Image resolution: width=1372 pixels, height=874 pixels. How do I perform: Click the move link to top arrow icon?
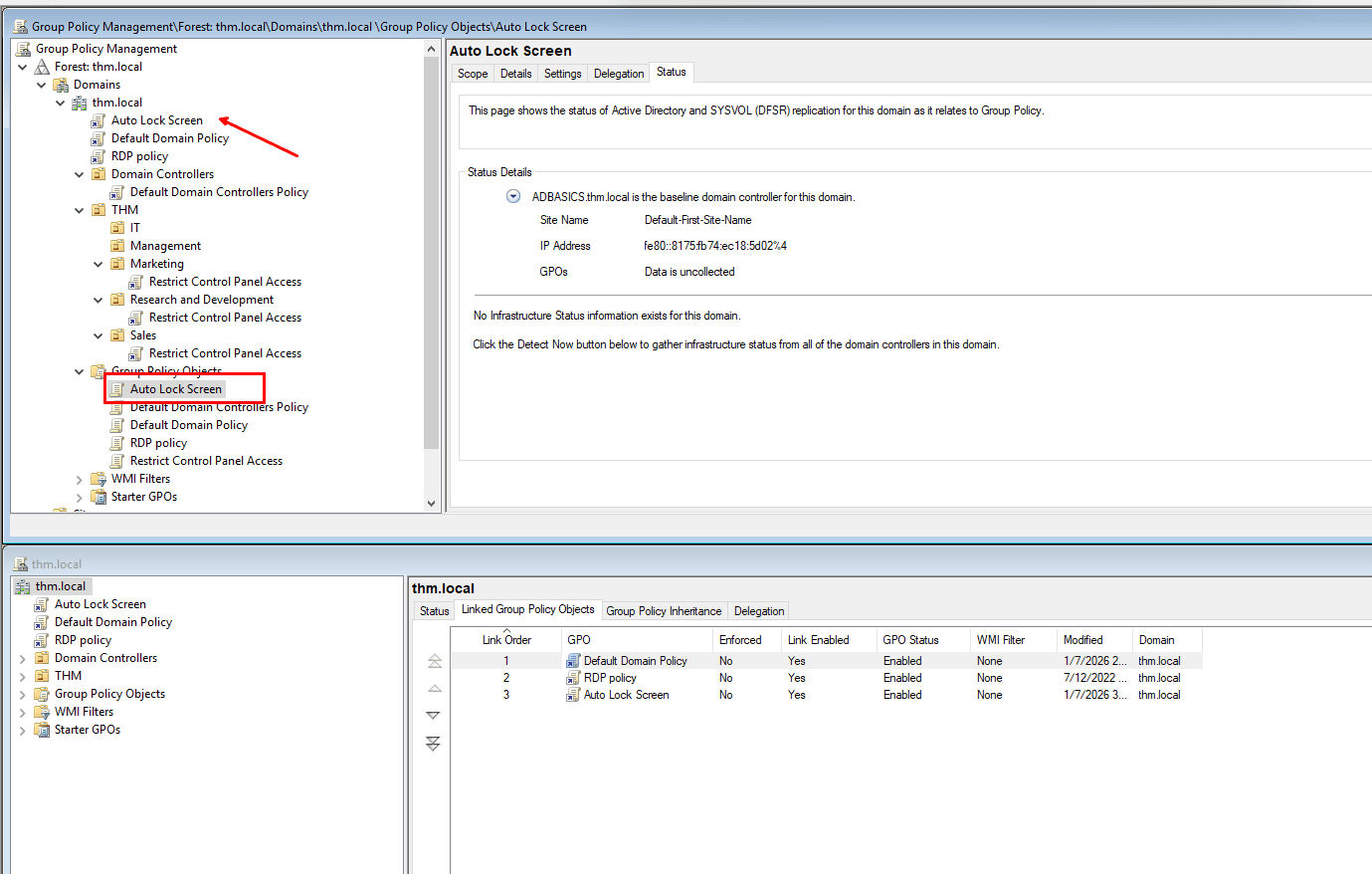click(434, 661)
